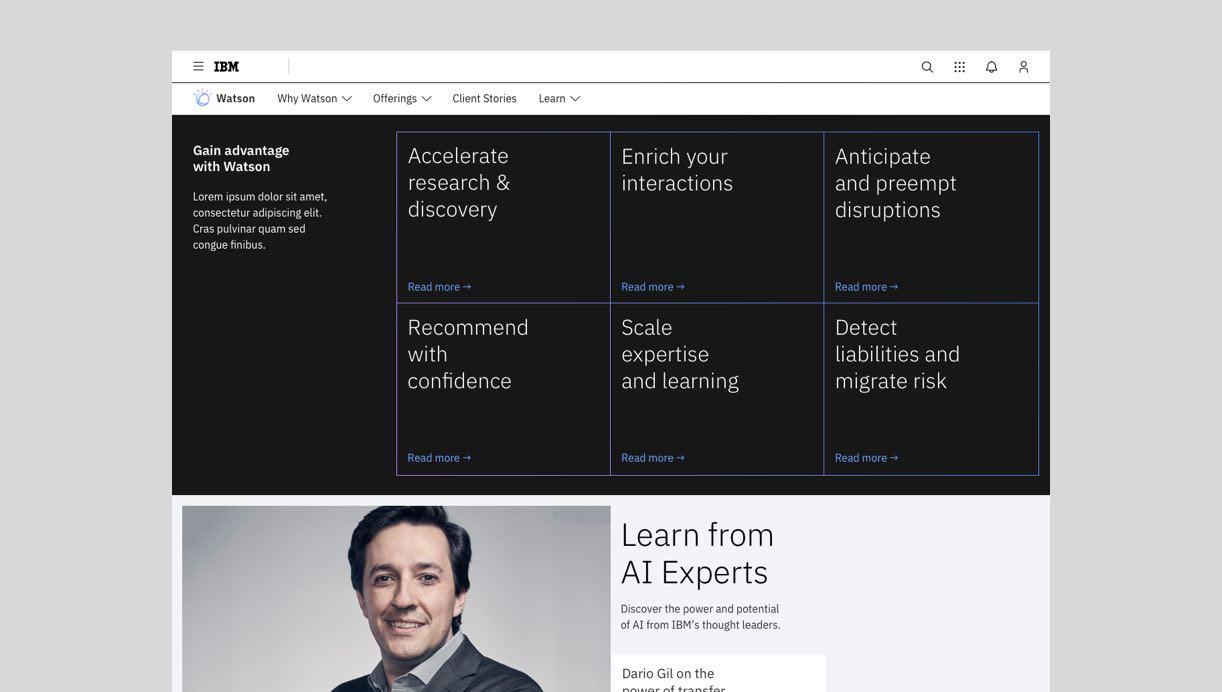Expand the Offerings dropdown
Screen dimensions: 1222x692
coord(402,98)
